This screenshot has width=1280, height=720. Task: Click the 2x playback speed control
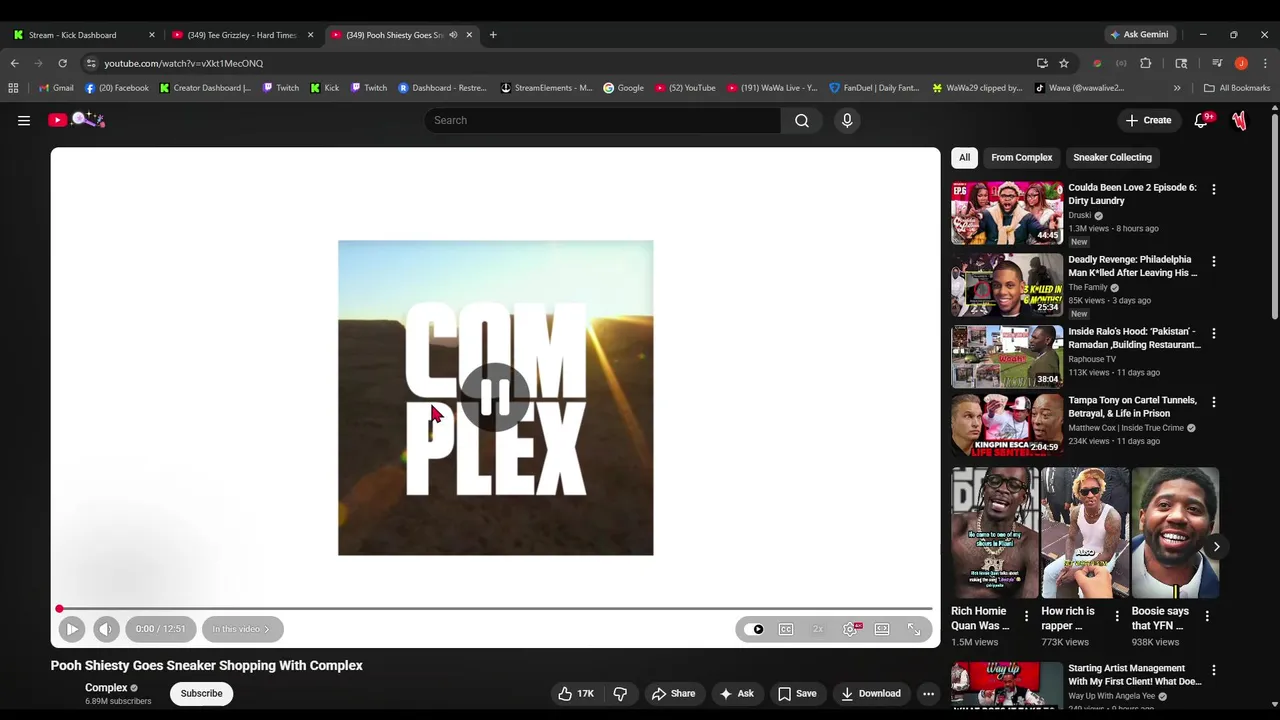[818, 629]
